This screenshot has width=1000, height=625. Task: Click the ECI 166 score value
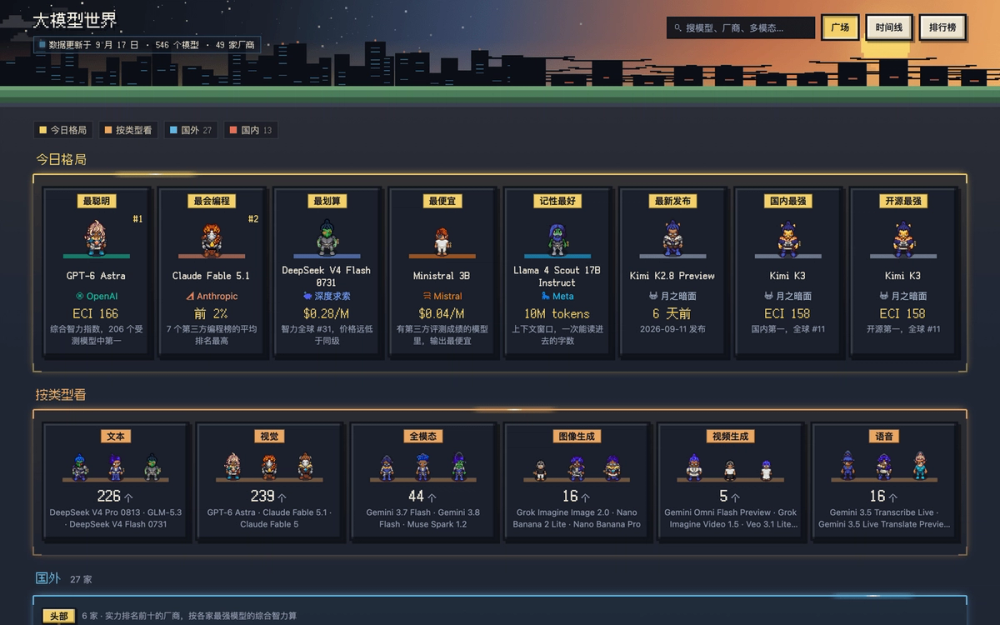(x=96, y=314)
